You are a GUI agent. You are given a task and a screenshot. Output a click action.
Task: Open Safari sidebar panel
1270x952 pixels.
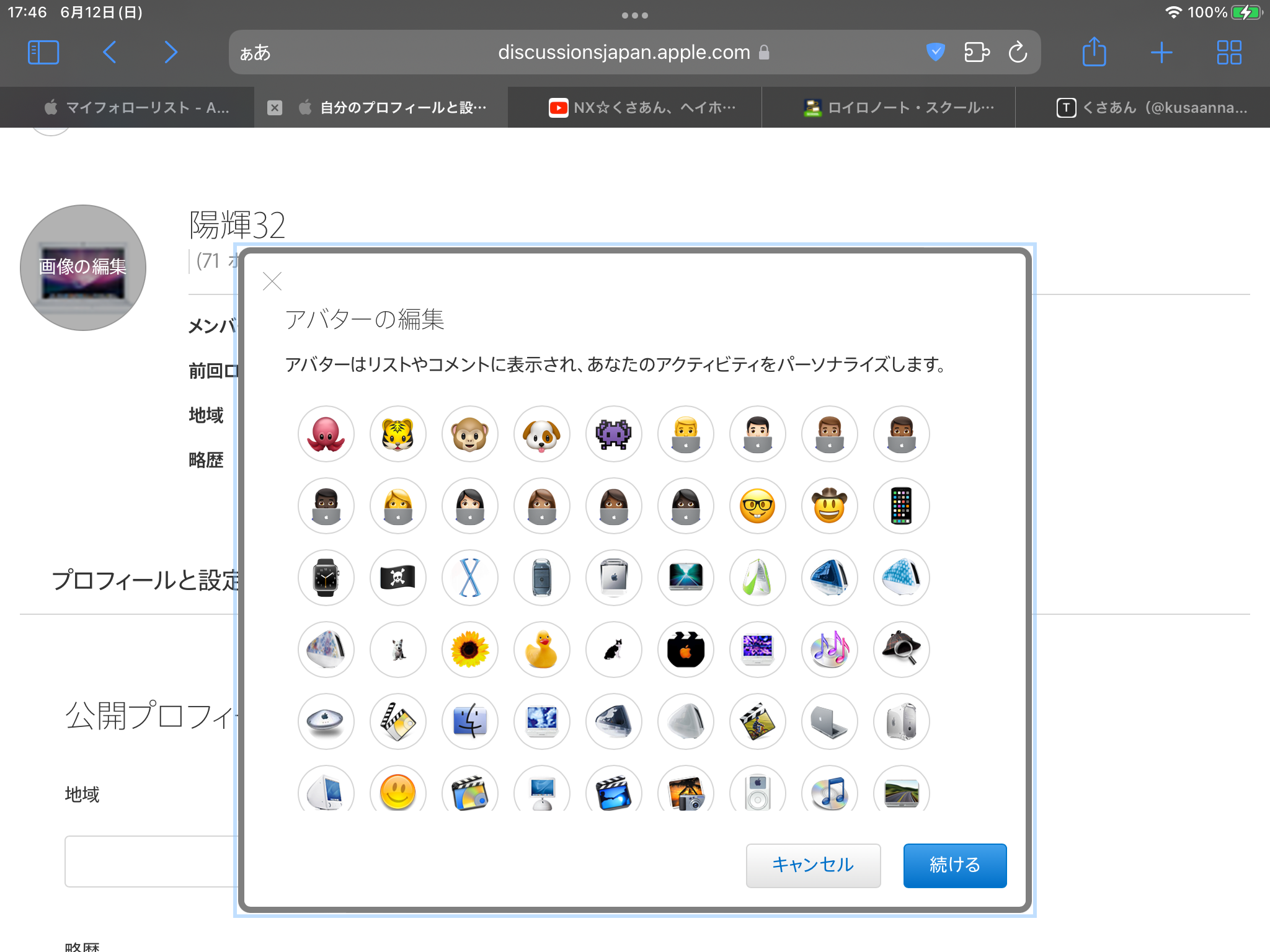coord(43,53)
